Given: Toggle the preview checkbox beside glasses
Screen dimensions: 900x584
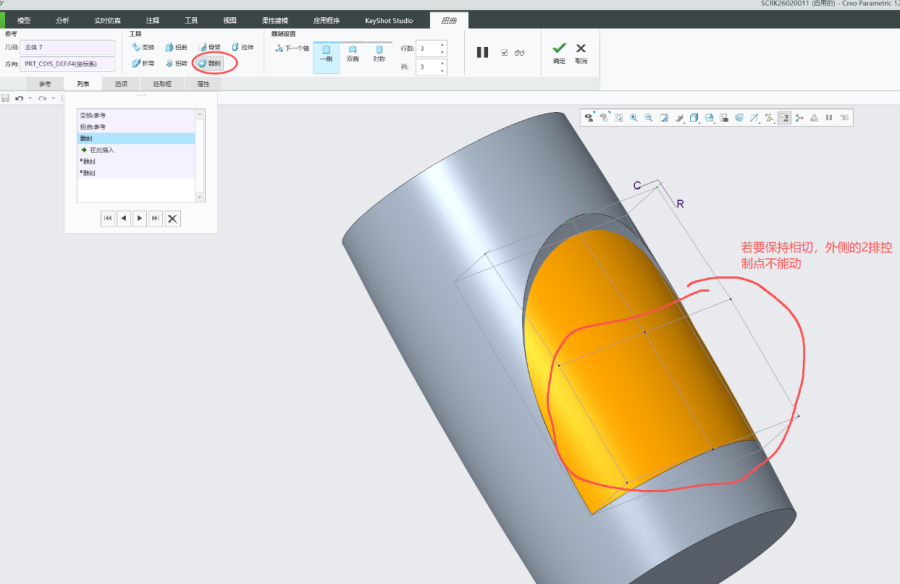Looking at the screenshot, I should click(x=505, y=52).
